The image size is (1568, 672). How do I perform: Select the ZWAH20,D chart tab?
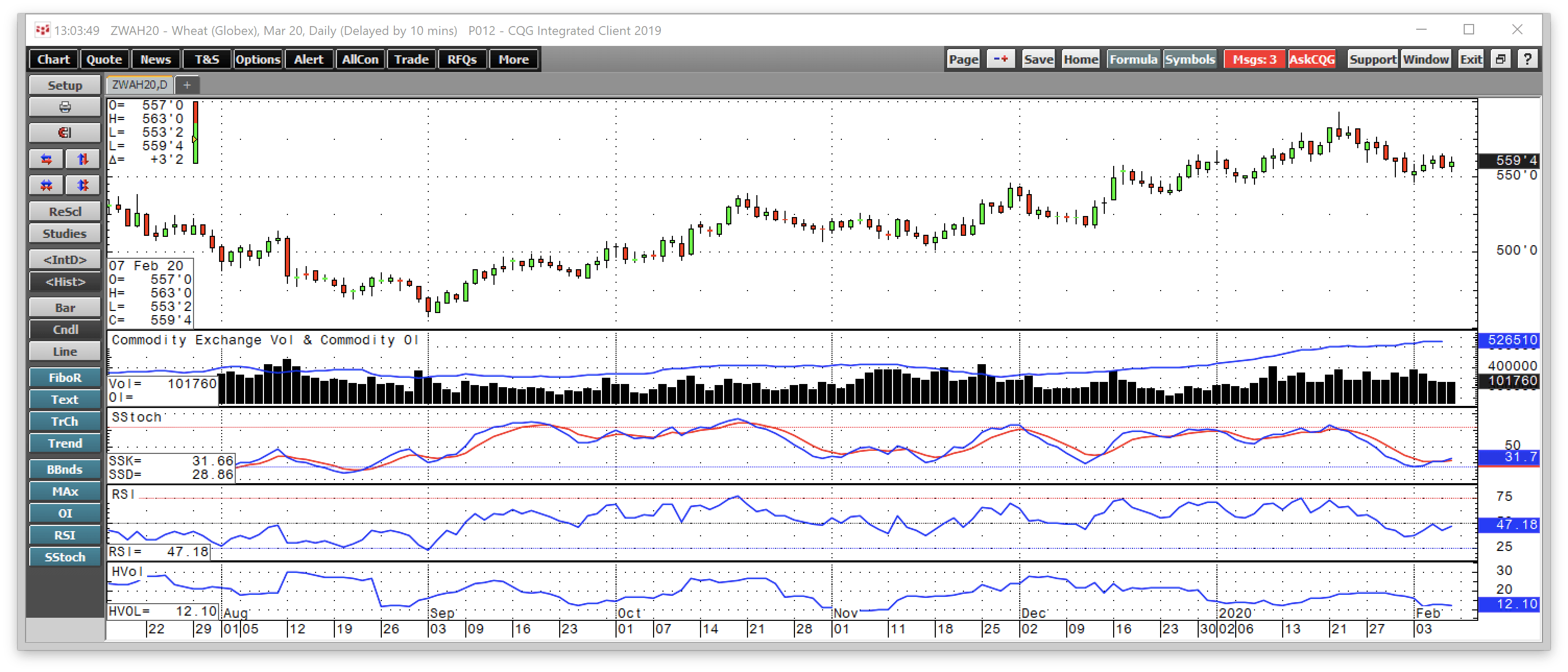click(139, 85)
